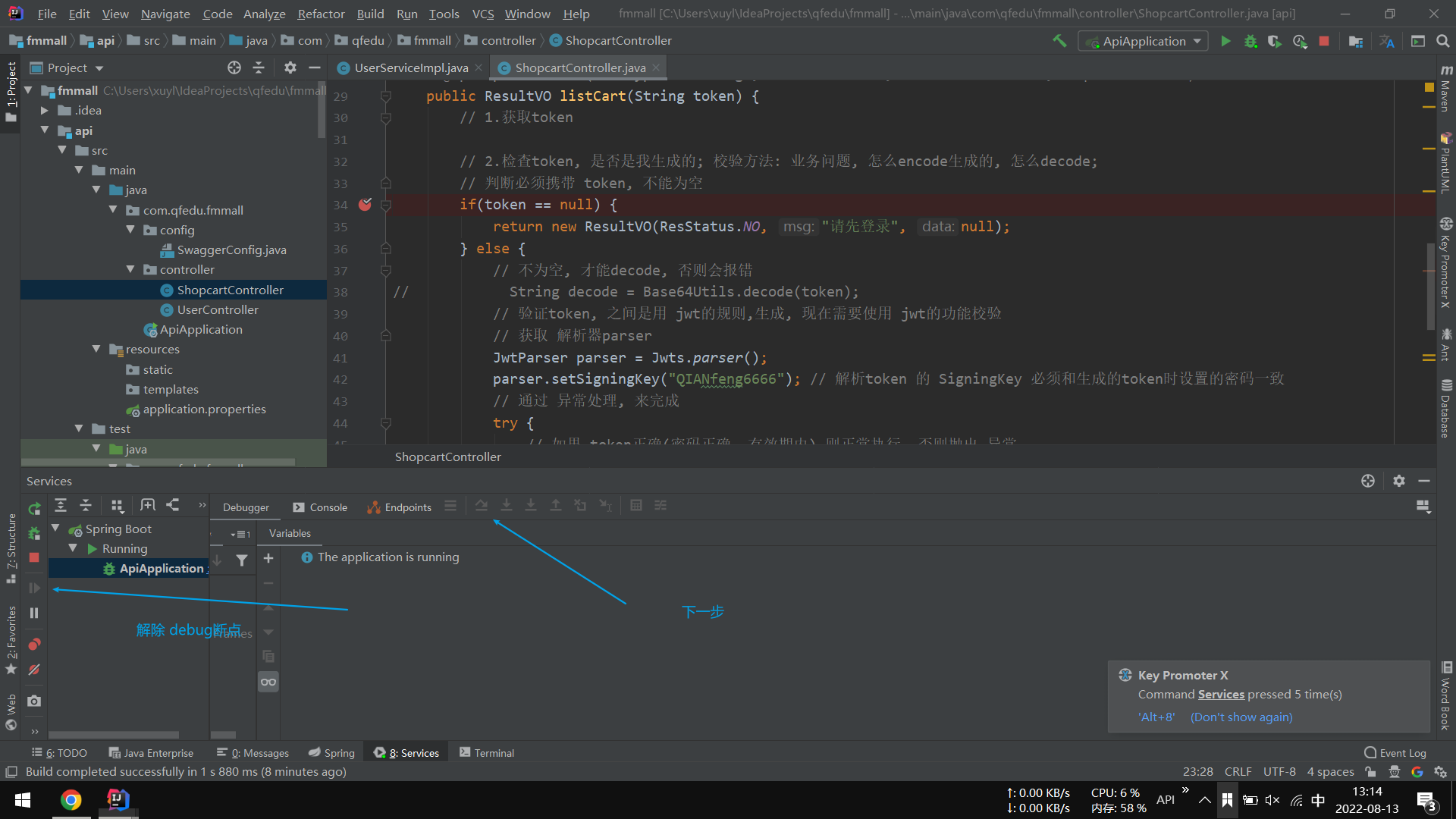1456x819 pixels.
Task: Open the ApiApplication run configuration dropdown
Action: pyautogui.click(x=1144, y=41)
